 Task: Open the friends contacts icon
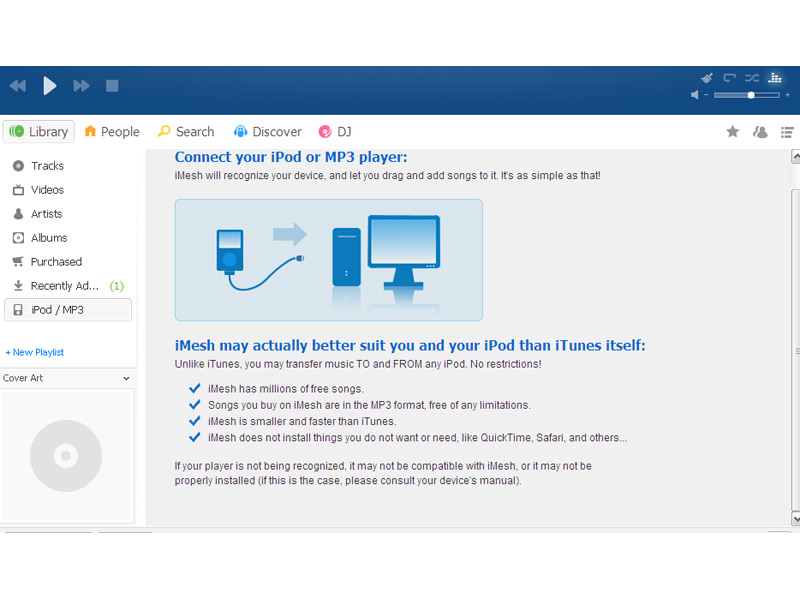point(760,132)
